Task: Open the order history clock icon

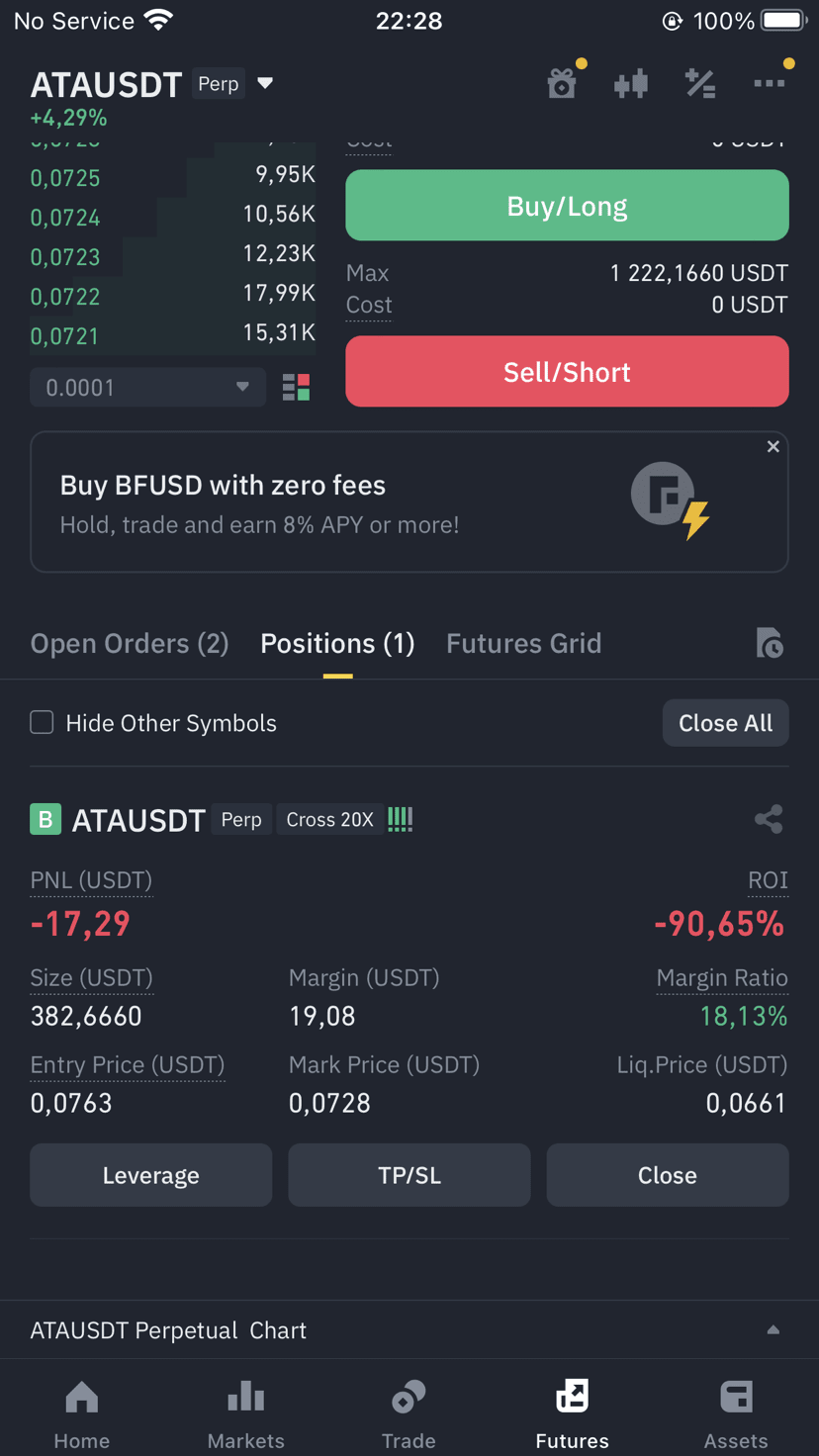Action: tap(770, 643)
